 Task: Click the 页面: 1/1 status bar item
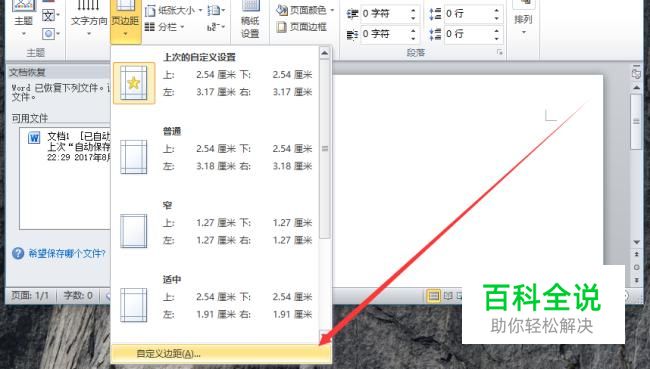(30, 296)
